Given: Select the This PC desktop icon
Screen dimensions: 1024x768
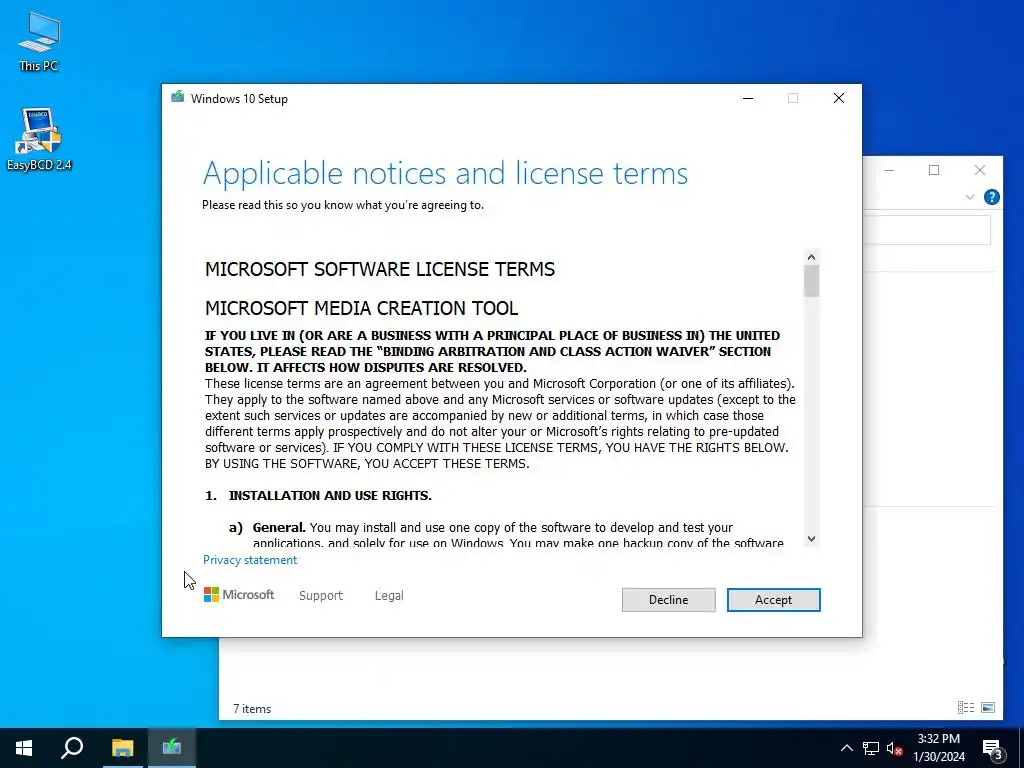Looking at the screenshot, I should click(39, 42).
